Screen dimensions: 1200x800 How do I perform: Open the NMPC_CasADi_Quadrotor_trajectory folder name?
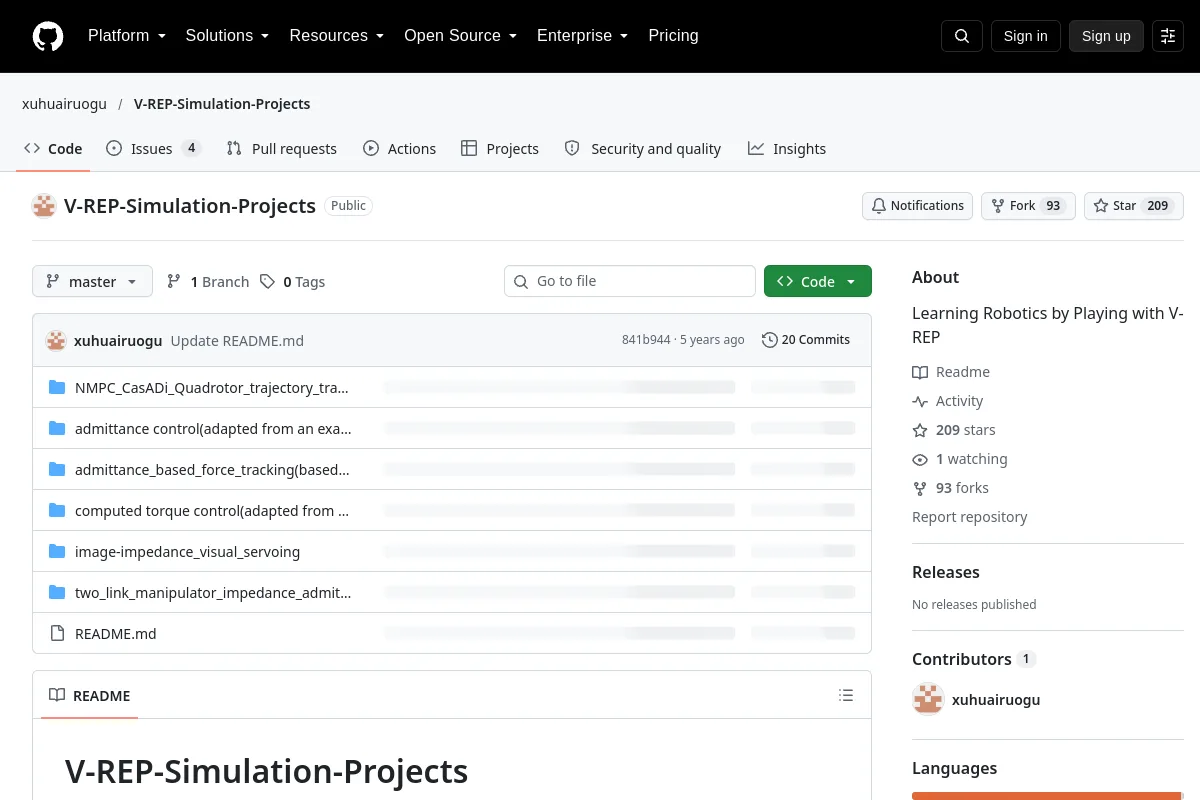click(213, 388)
